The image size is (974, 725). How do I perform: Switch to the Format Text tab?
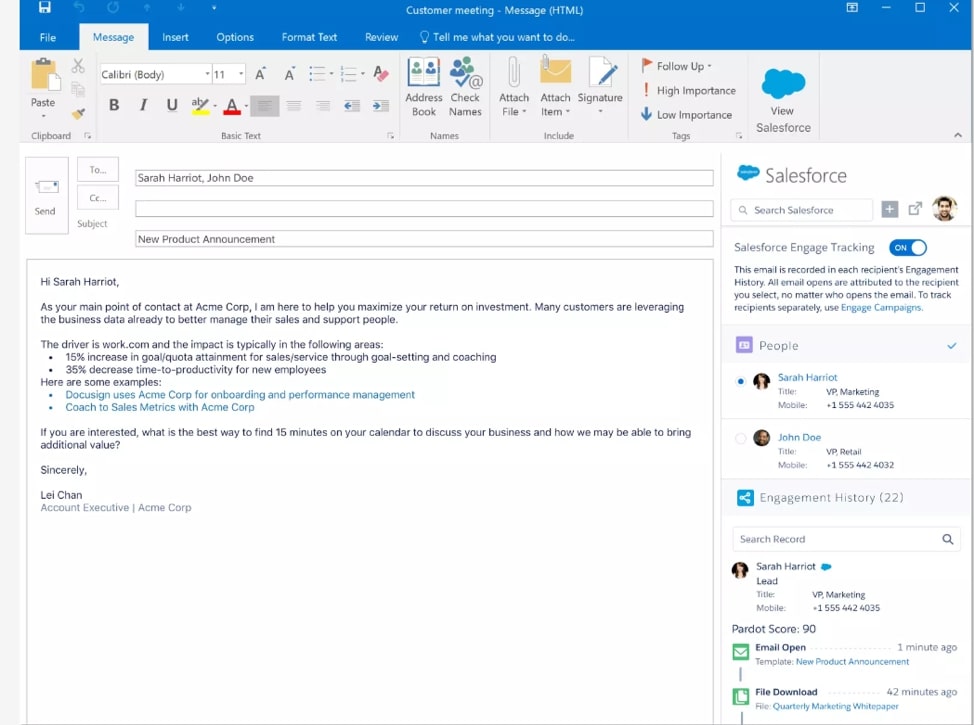point(309,37)
